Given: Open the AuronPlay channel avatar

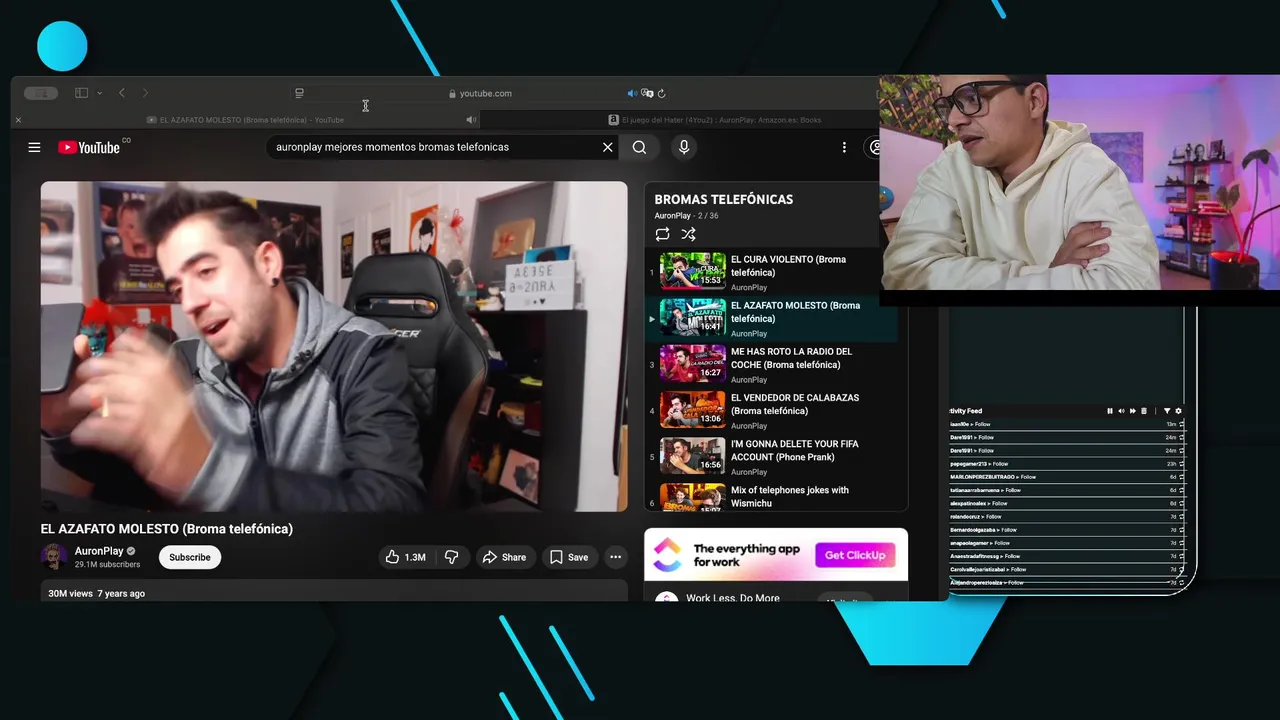Looking at the screenshot, I should pyautogui.click(x=54, y=557).
